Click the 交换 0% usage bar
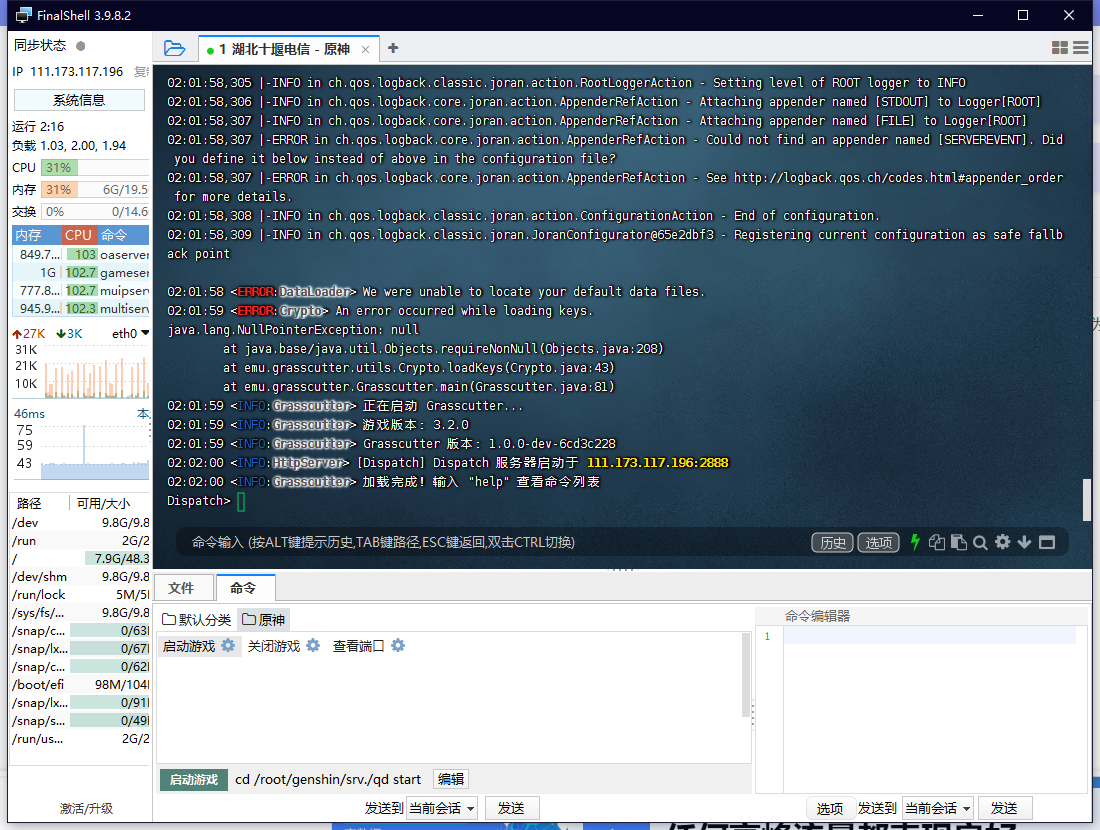The image size is (1100, 830). pos(95,211)
